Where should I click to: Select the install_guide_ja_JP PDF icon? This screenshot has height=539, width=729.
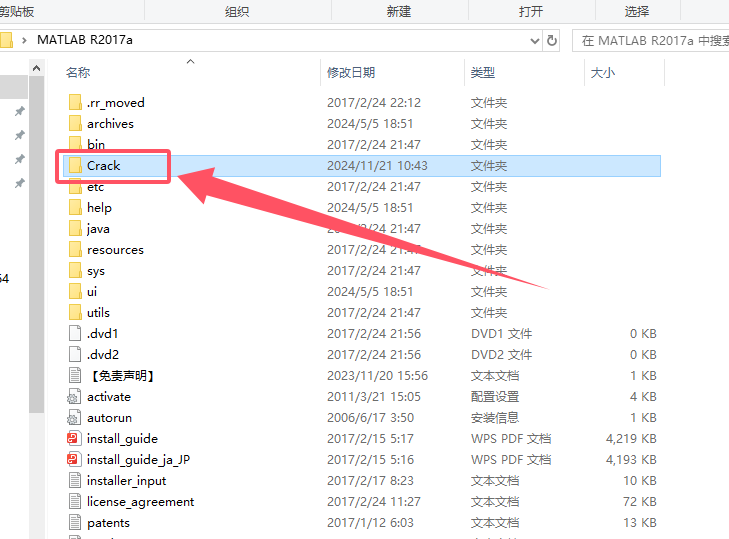pos(74,459)
